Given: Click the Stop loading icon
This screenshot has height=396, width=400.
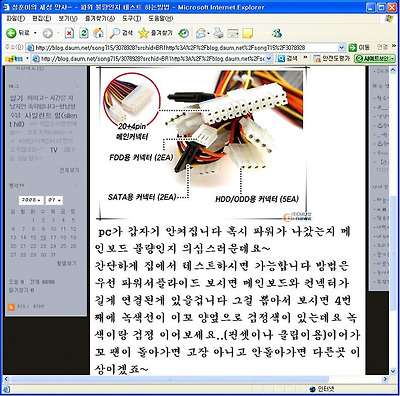Looking at the screenshot, I should (x=69, y=33).
